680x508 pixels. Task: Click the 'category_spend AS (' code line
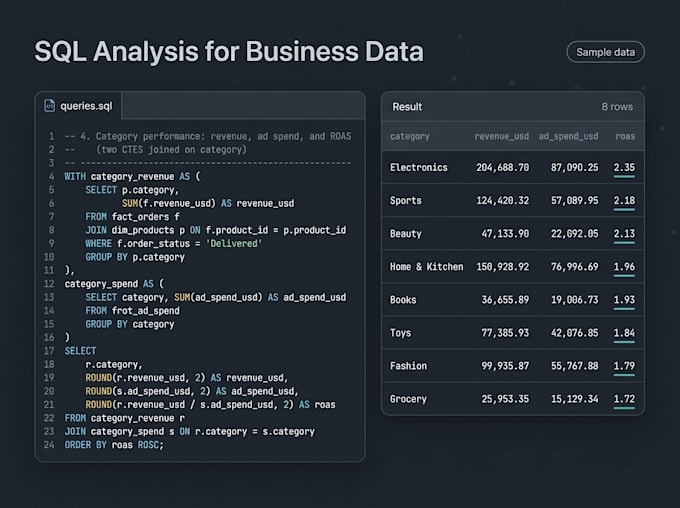[x=114, y=284]
